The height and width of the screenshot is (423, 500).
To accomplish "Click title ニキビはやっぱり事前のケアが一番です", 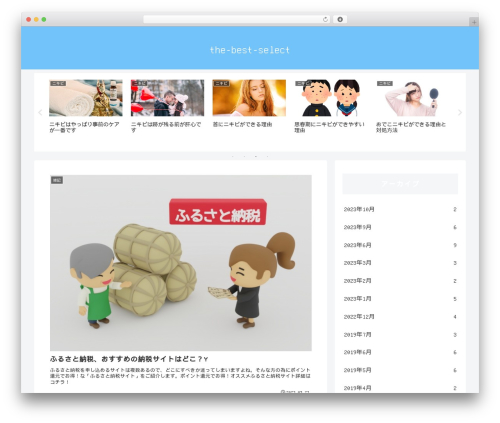I will [84, 127].
